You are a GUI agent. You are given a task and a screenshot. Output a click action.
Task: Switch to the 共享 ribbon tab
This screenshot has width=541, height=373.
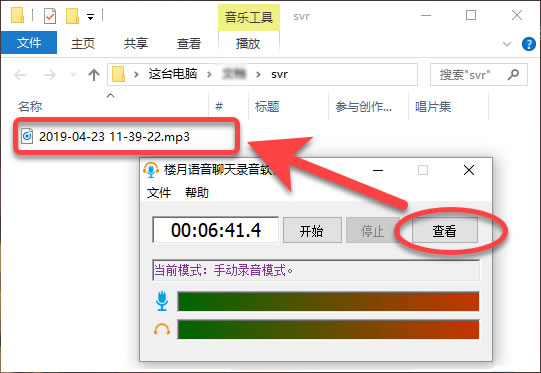point(136,43)
